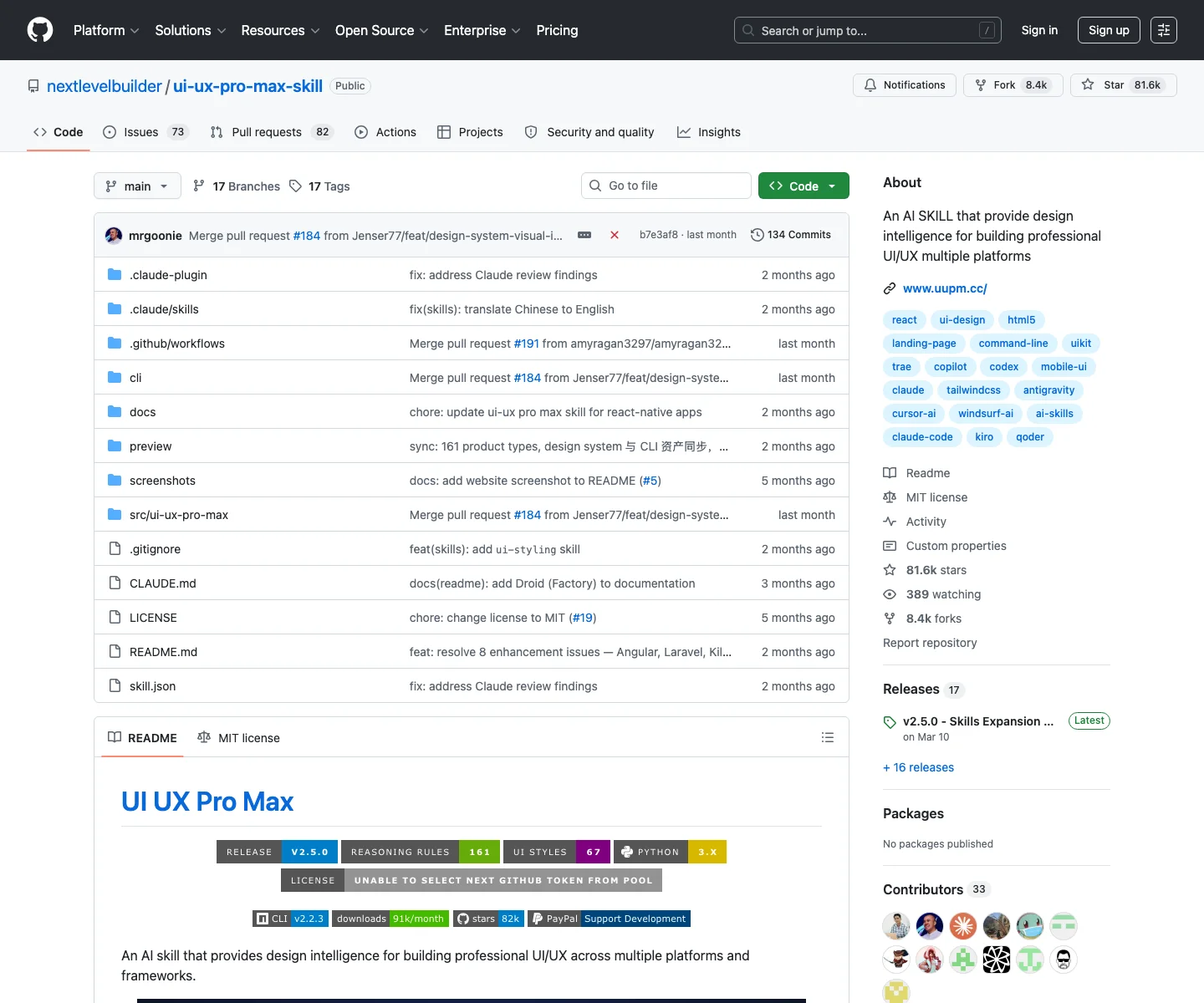This screenshot has width=1204, height=1003.
Task: Open the src/ui-ux-pro-max folder
Action: pyautogui.click(x=179, y=515)
